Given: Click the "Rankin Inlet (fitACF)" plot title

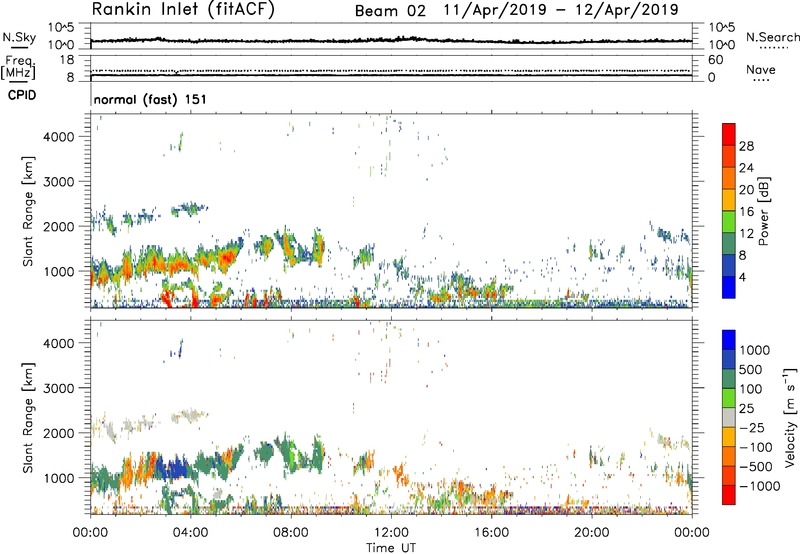Looking at the screenshot, I should pyautogui.click(x=183, y=10).
